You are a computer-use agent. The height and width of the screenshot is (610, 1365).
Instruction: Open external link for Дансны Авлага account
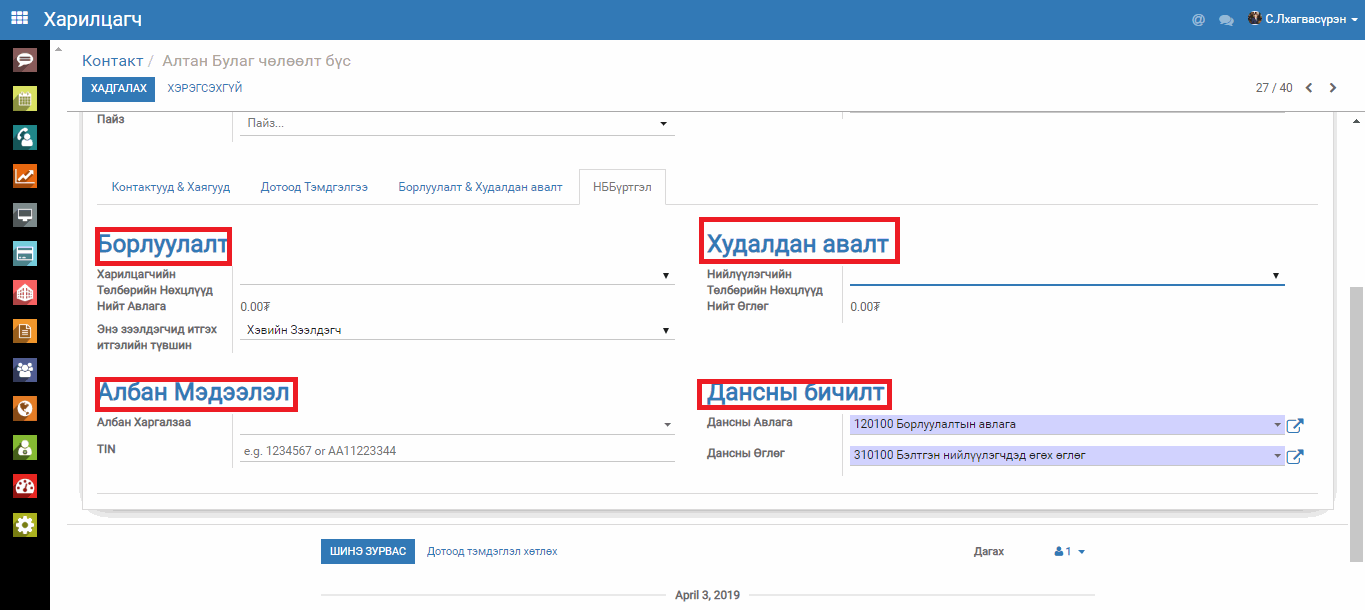click(x=1294, y=426)
